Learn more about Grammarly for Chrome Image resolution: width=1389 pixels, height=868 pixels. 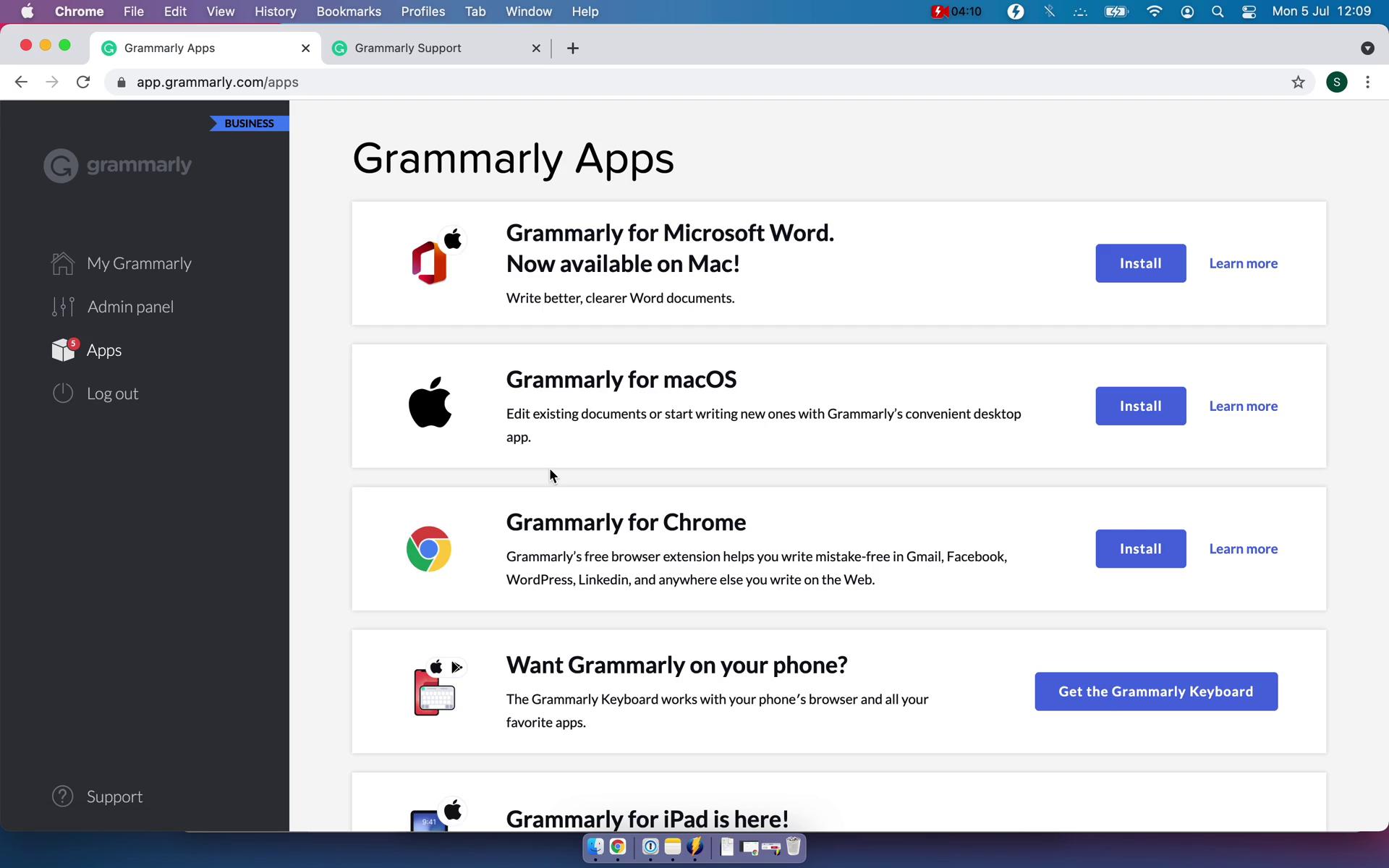[1243, 548]
